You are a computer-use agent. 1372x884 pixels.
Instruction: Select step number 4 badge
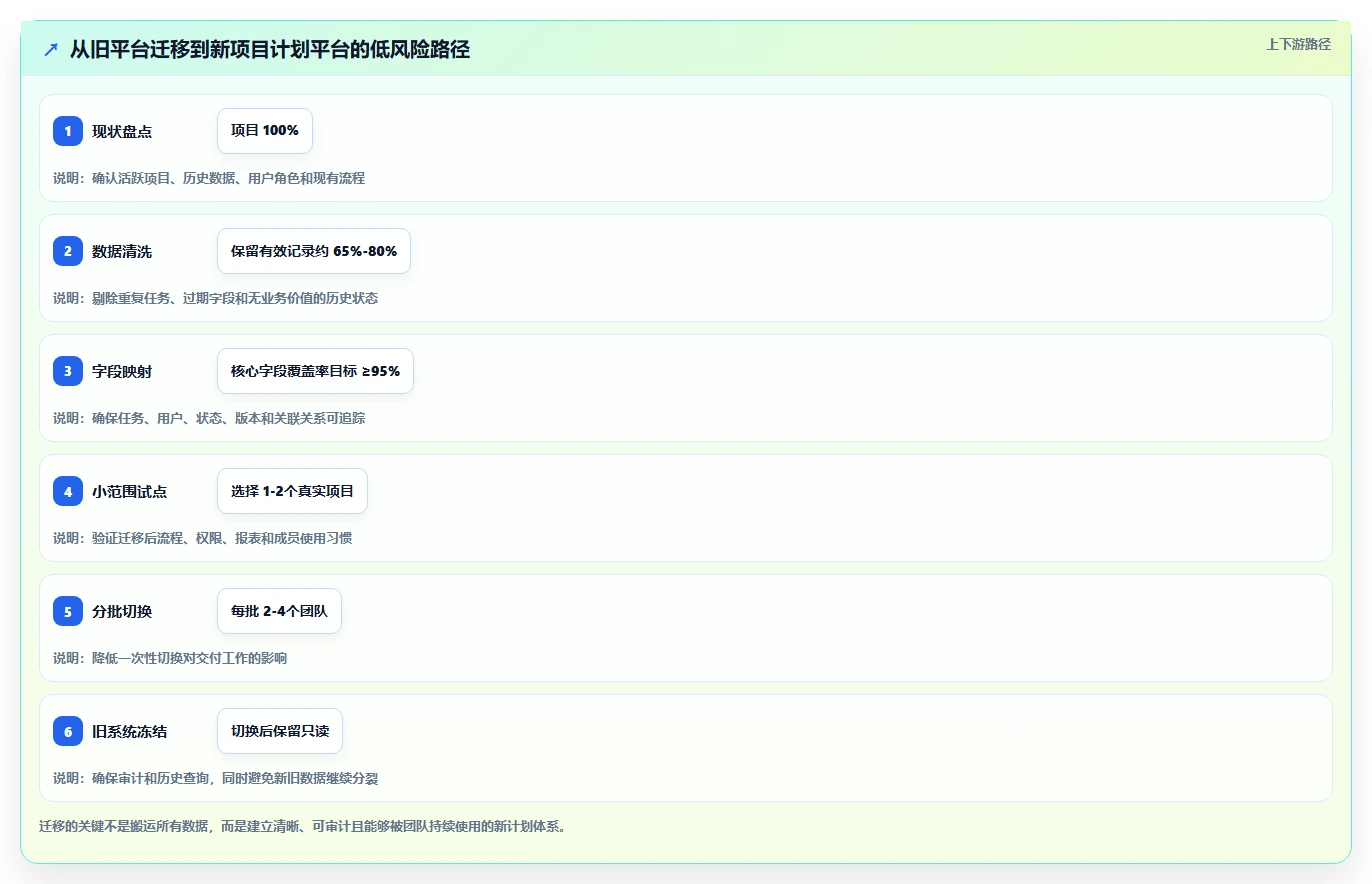pyautogui.click(x=68, y=491)
